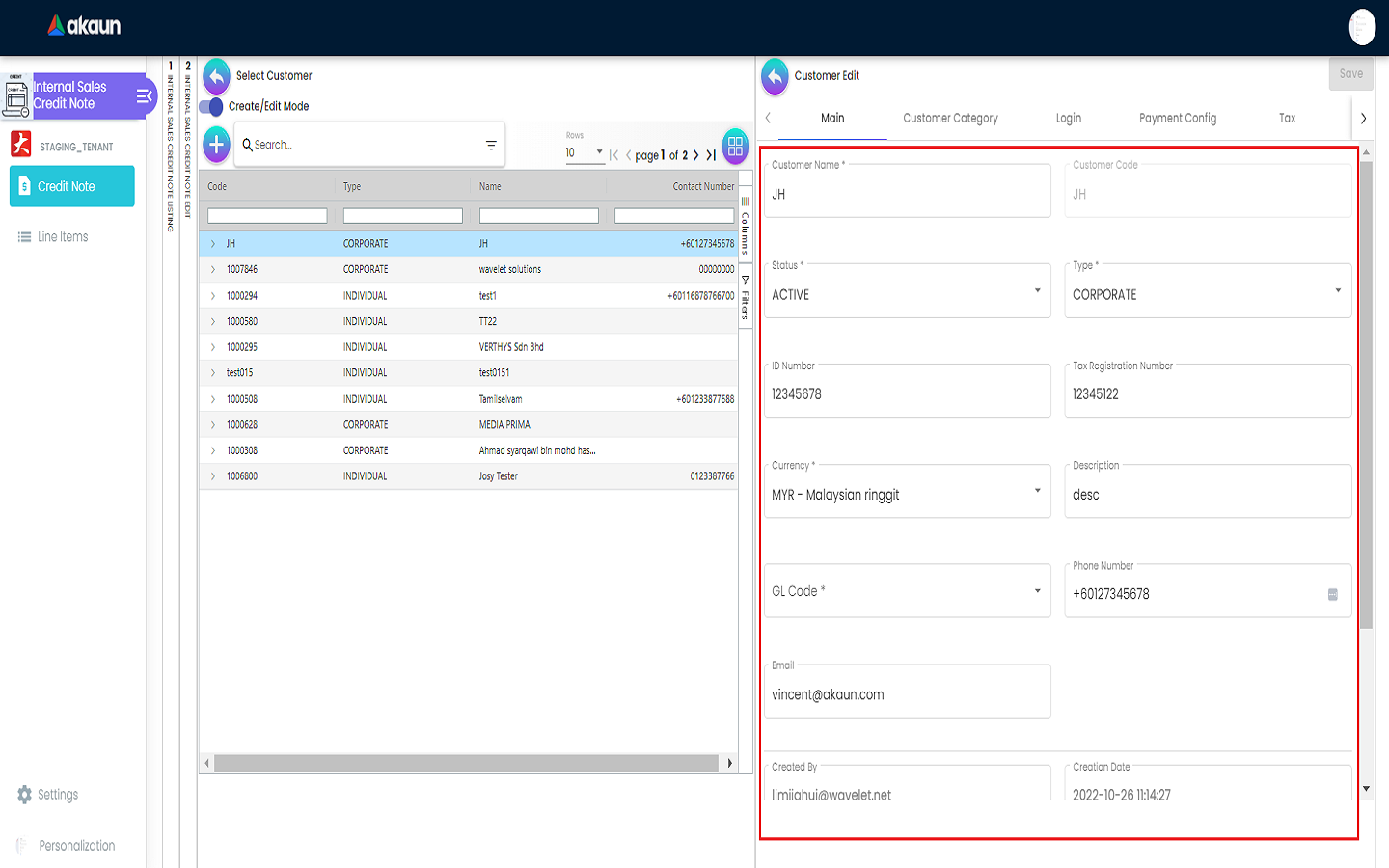Click the back arrow beside Select Customer
This screenshot has height=868, width=1389.
point(216,76)
